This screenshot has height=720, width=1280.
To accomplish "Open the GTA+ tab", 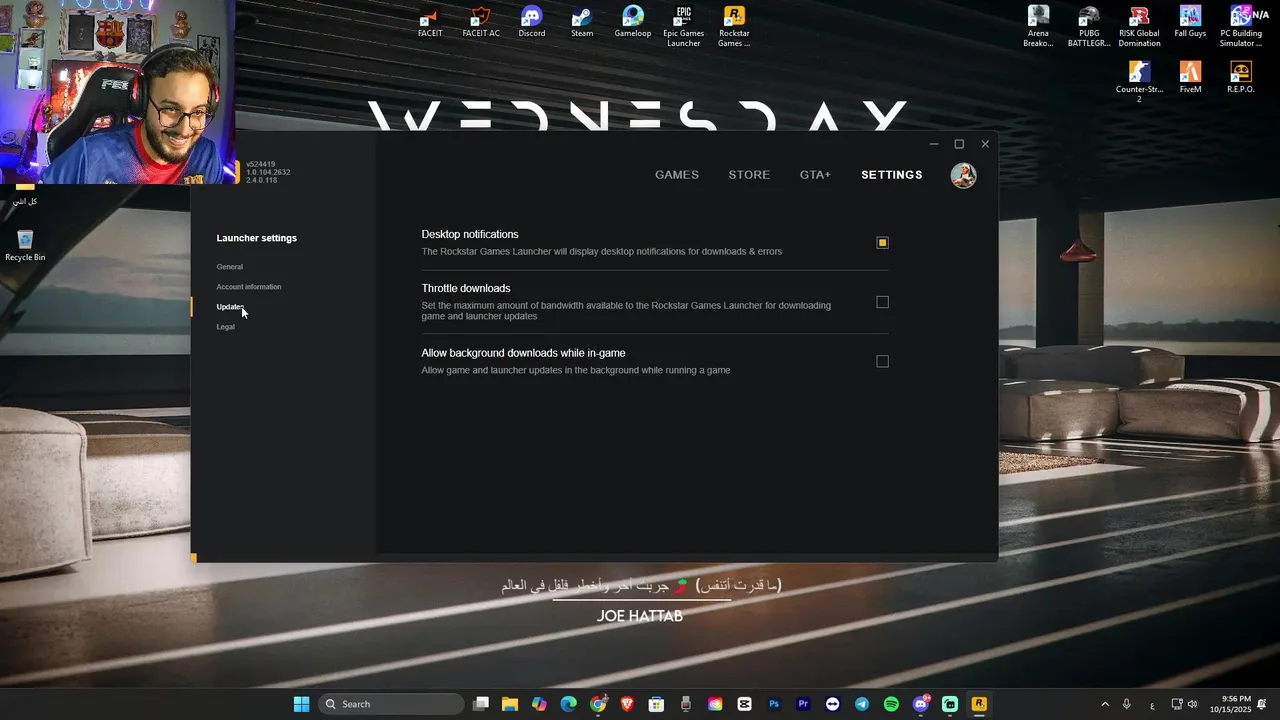I will coord(815,175).
